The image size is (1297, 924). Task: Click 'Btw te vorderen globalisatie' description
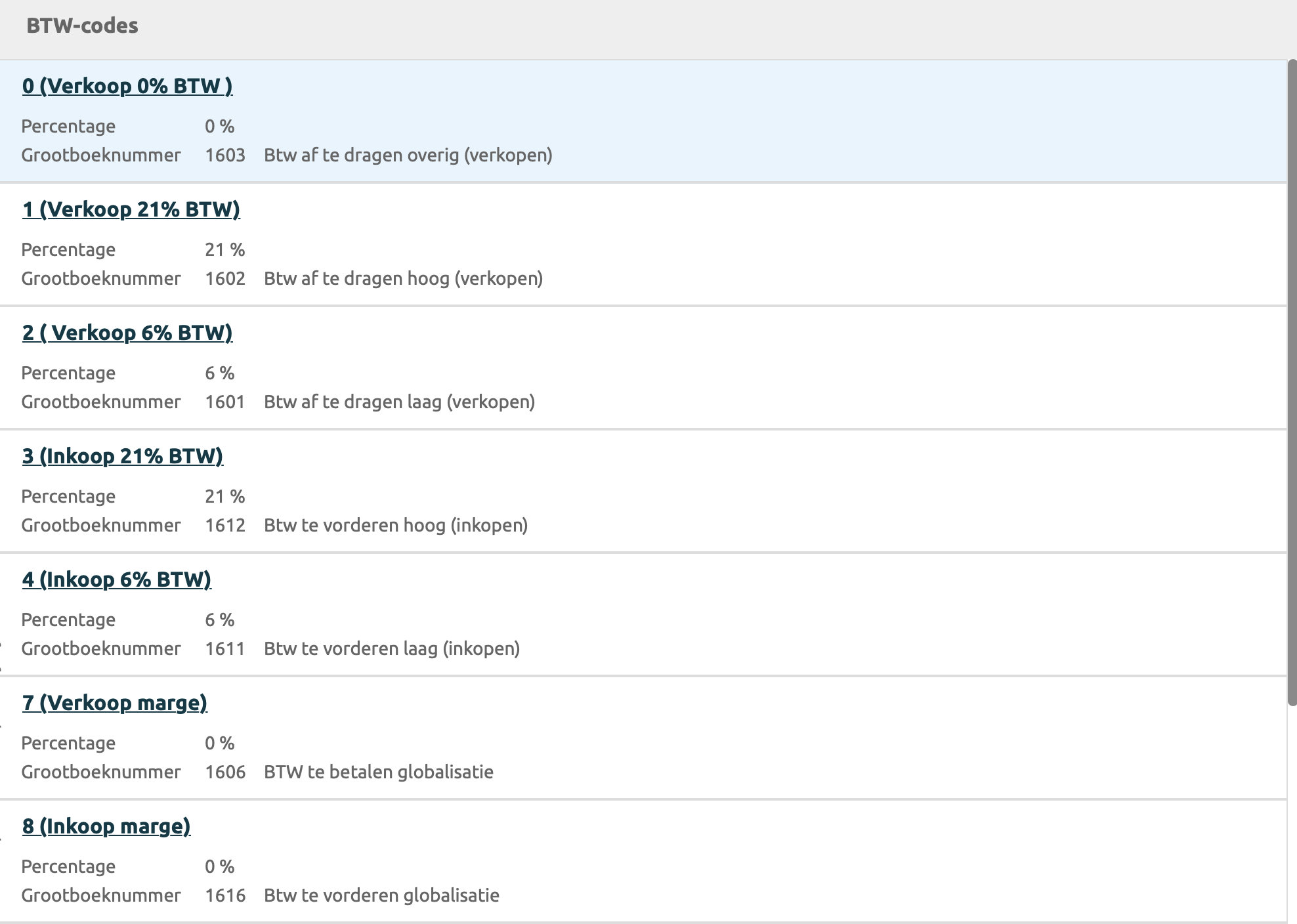pos(381,896)
